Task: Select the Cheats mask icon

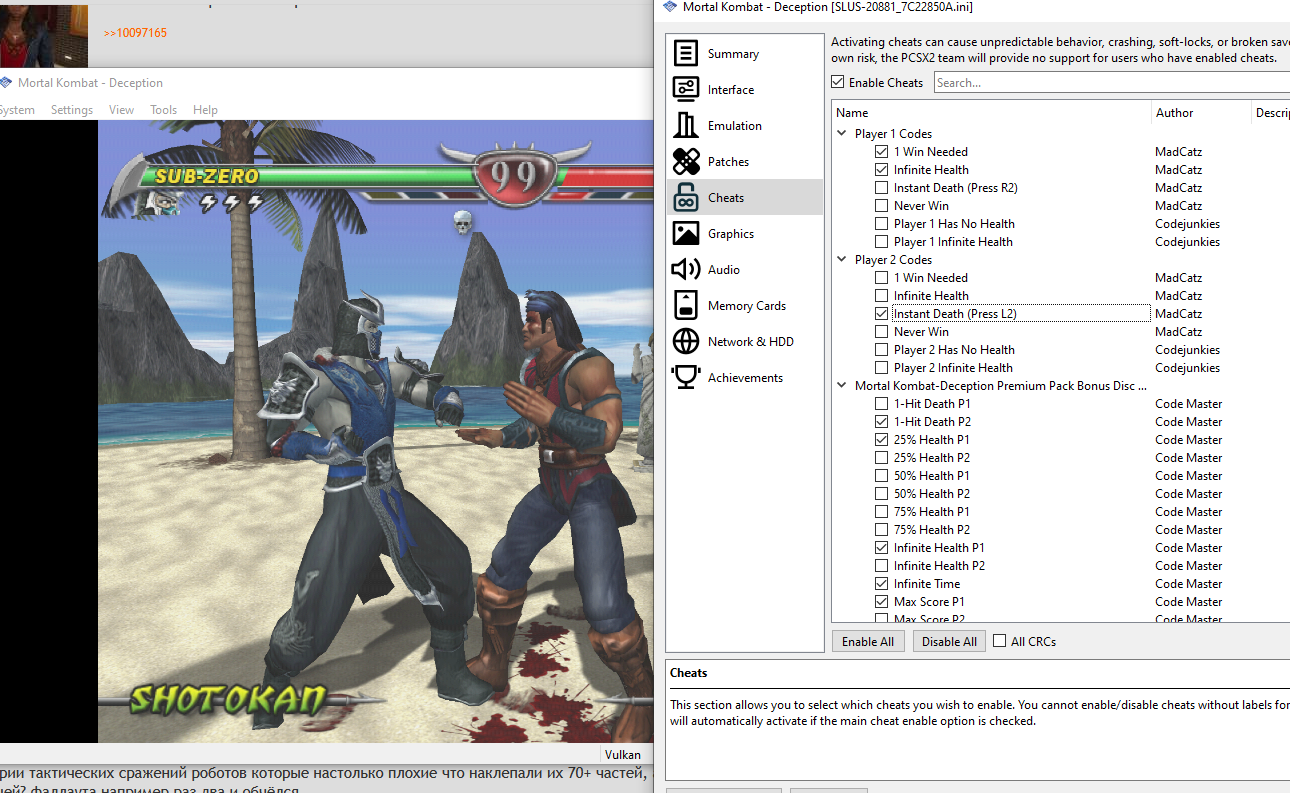Action: [686, 198]
